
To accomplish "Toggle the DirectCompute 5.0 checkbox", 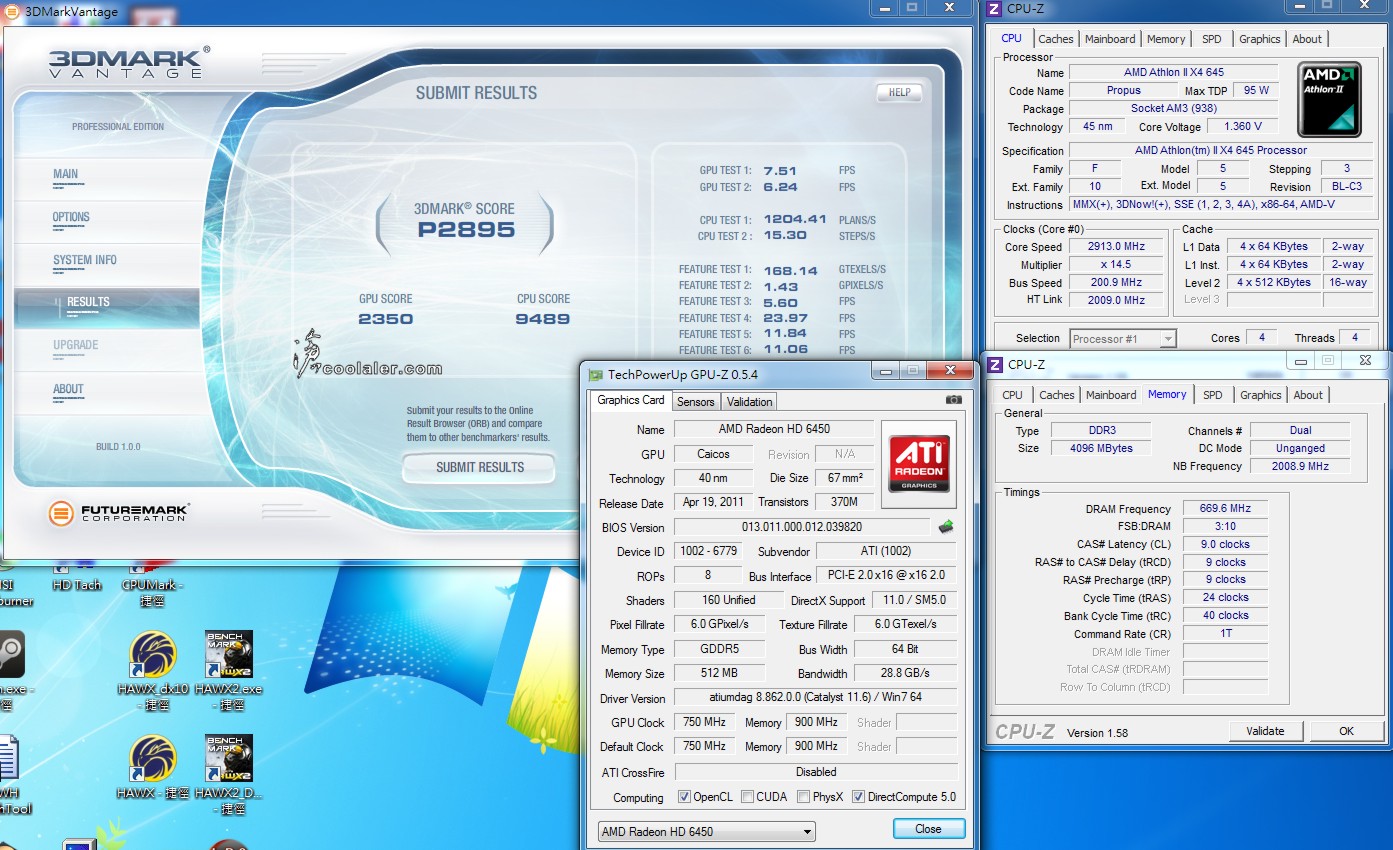I will (859, 797).
